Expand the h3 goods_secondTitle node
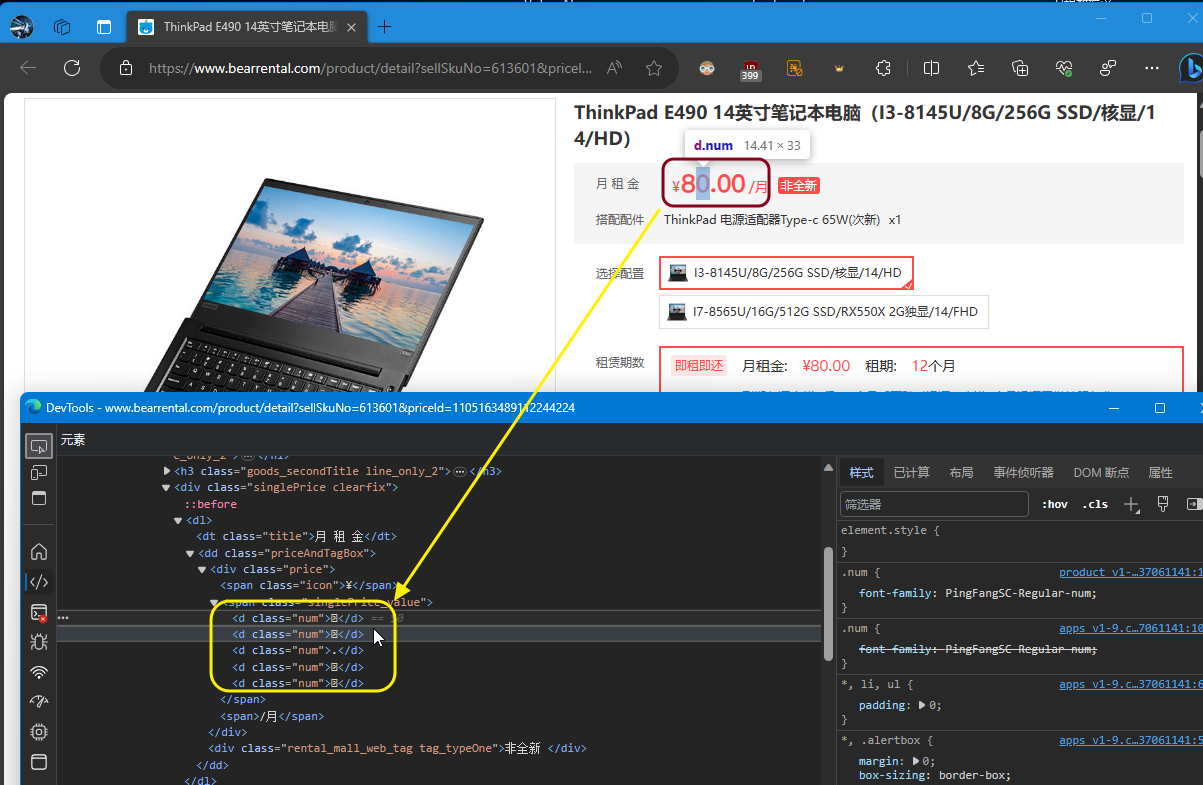The height and width of the screenshot is (785, 1203). (x=167, y=471)
